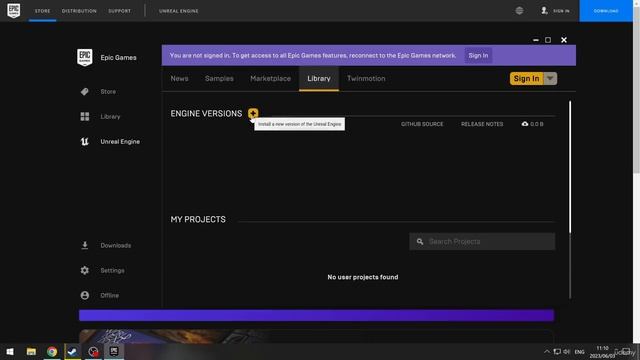Maximize the launcher window
This screenshot has width=640, height=360.
pyautogui.click(x=548, y=40)
